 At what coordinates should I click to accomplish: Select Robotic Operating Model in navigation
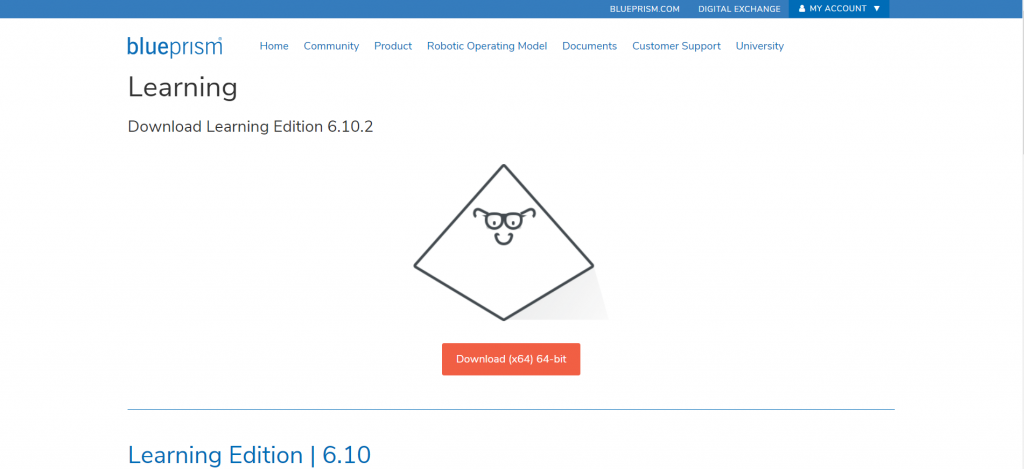click(x=487, y=46)
